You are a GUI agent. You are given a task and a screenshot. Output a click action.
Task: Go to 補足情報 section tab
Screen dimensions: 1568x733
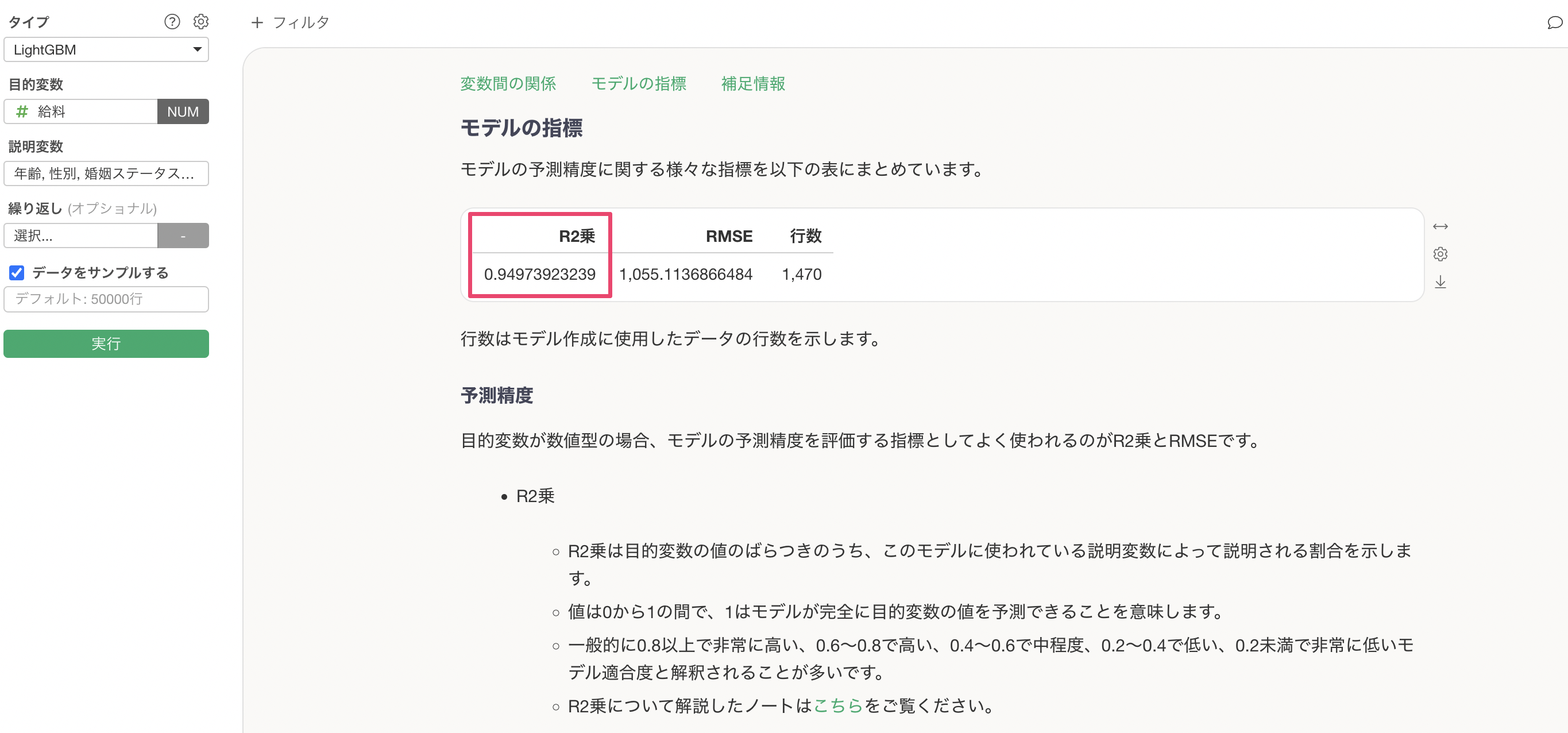(x=753, y=83)
